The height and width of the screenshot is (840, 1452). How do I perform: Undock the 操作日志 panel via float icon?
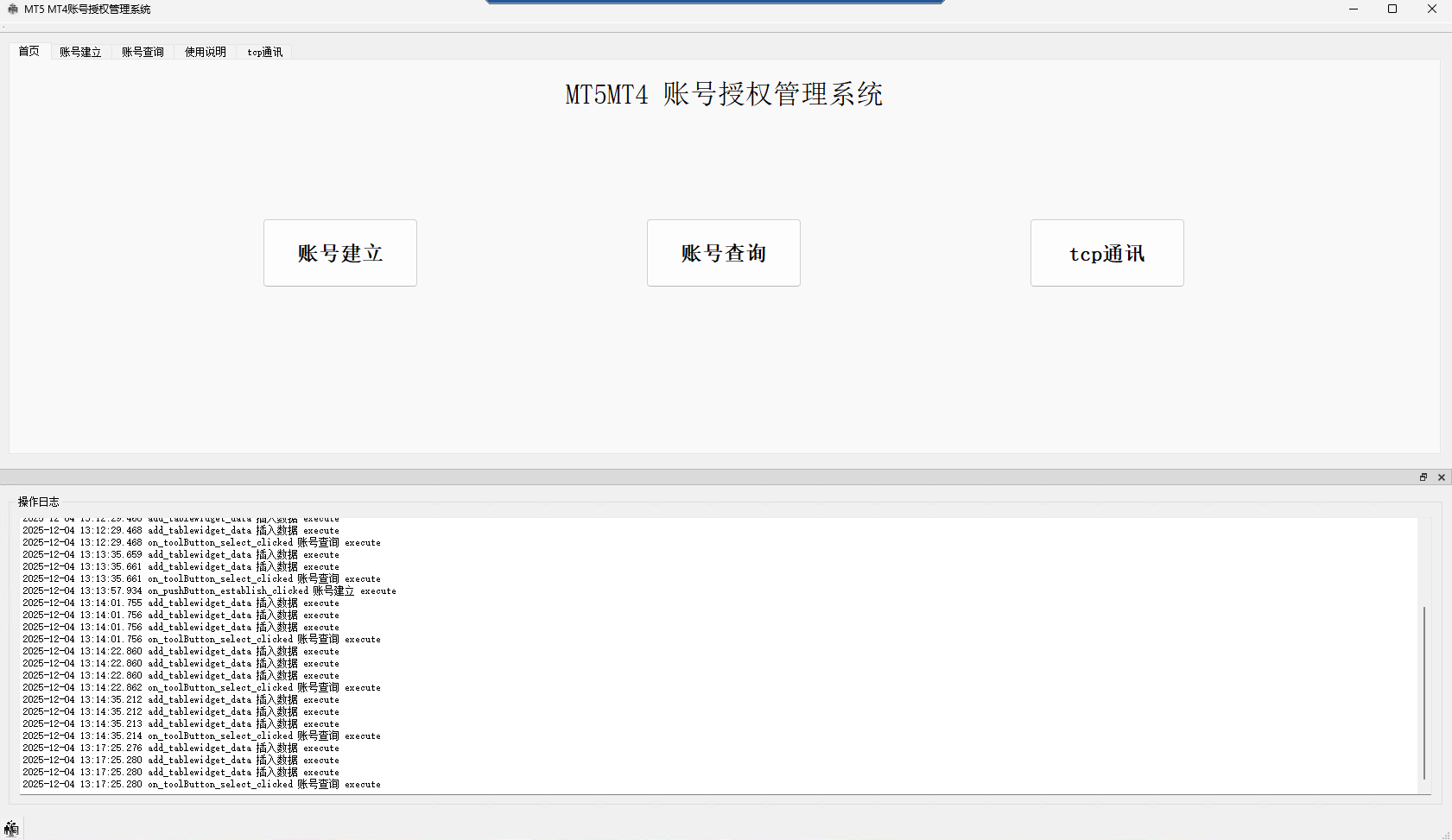point(1423,477)
